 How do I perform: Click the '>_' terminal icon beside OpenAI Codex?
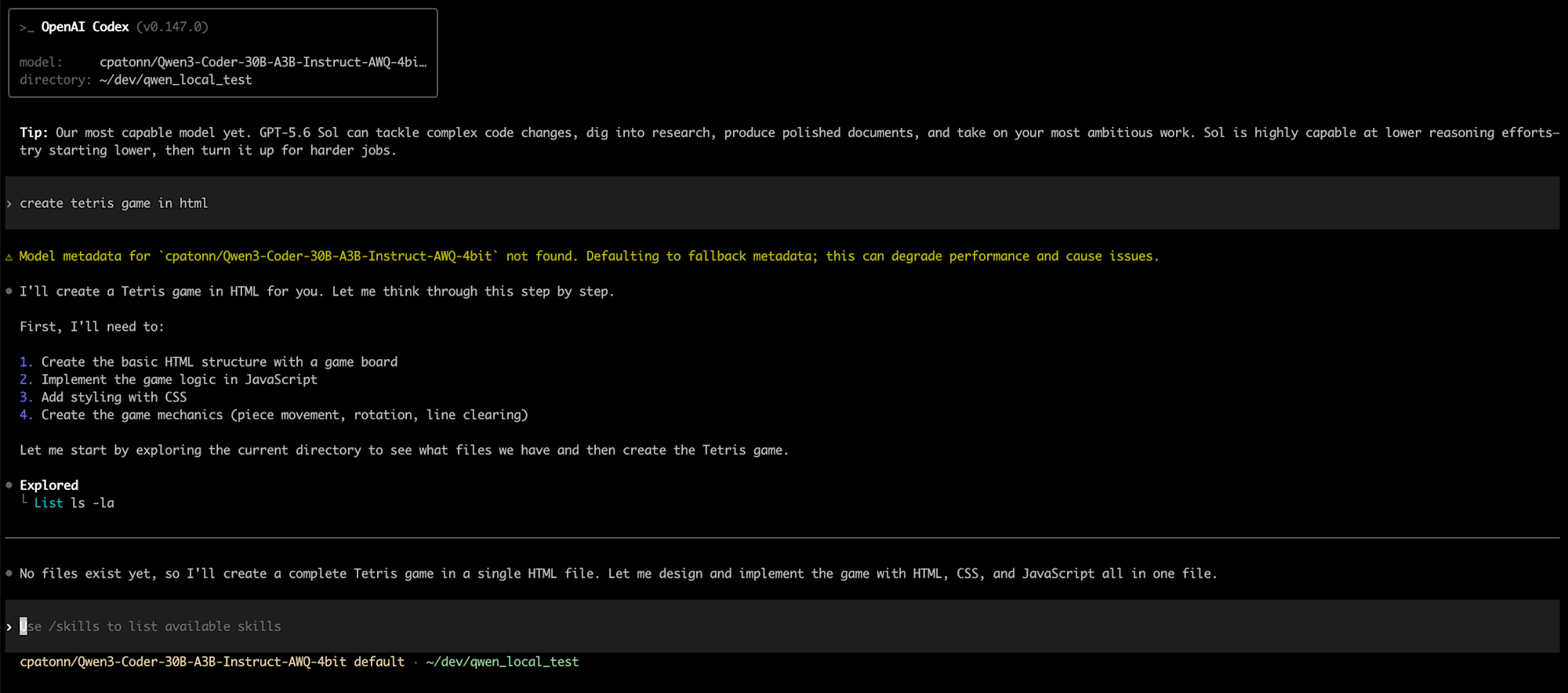(27, 27)
